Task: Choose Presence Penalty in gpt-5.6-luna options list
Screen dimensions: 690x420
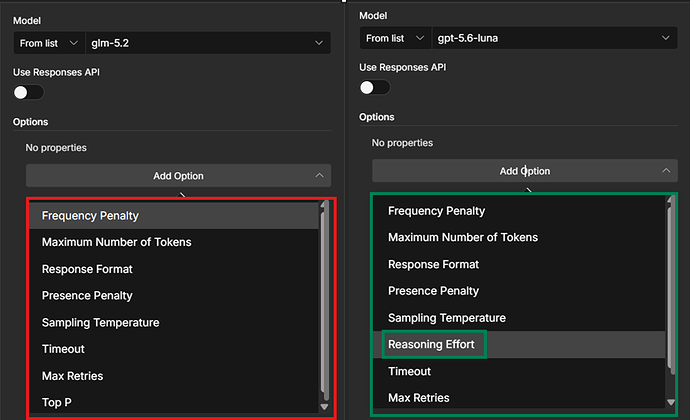Action: point(519,291)
